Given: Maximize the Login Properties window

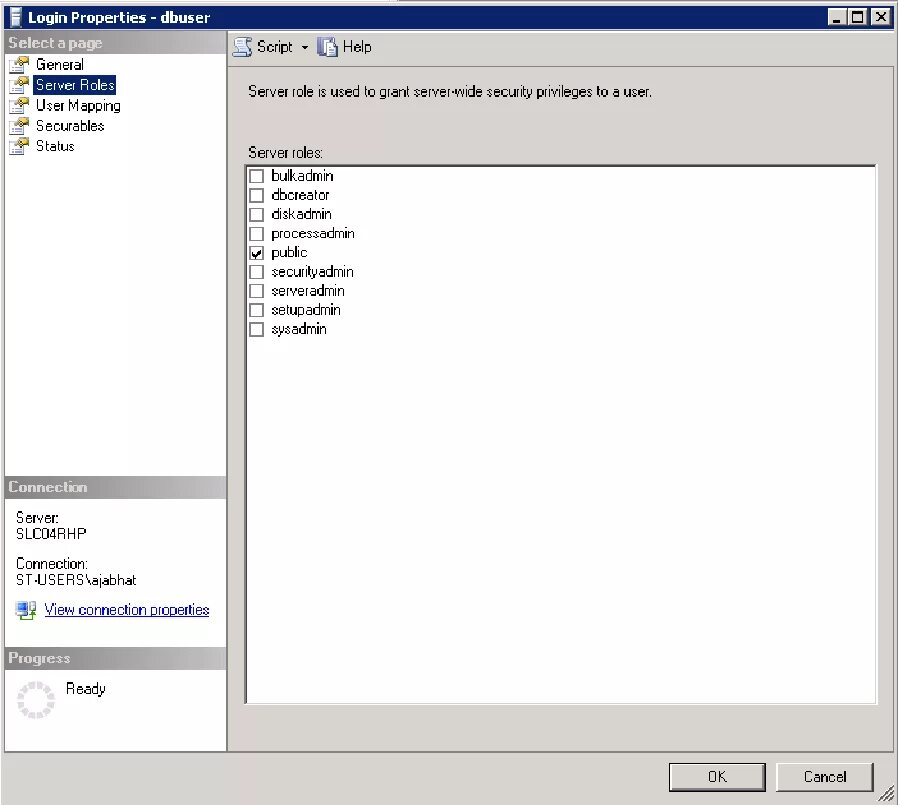Looking at the screenshot, I should click(857, 17).
